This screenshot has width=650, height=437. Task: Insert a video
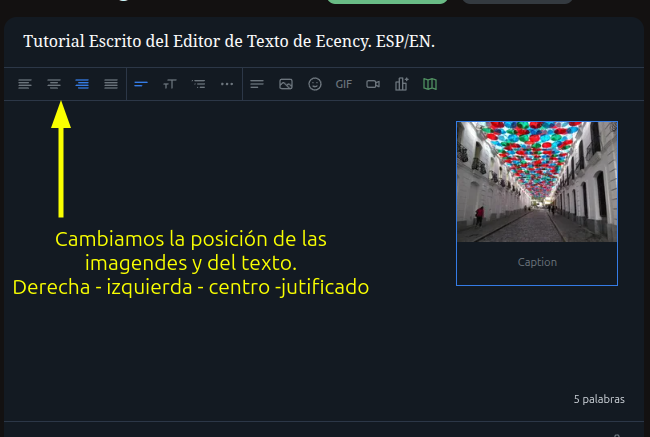pos(373,84)
